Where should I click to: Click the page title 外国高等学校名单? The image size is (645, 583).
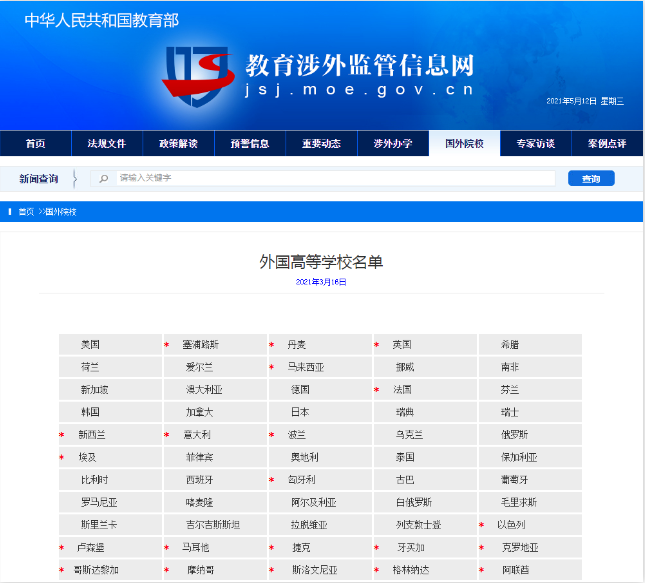(321, 262)
